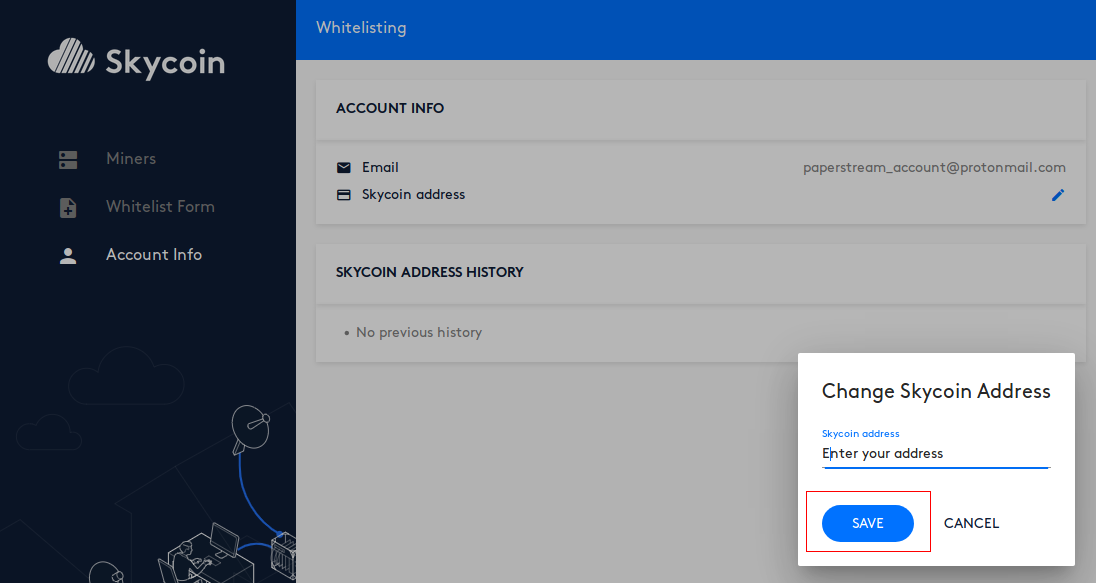Viewport: 1096px width, 583px height.
Task: Click the Account Info person icon
Action: pyautogui.click(x=68, y=256)
